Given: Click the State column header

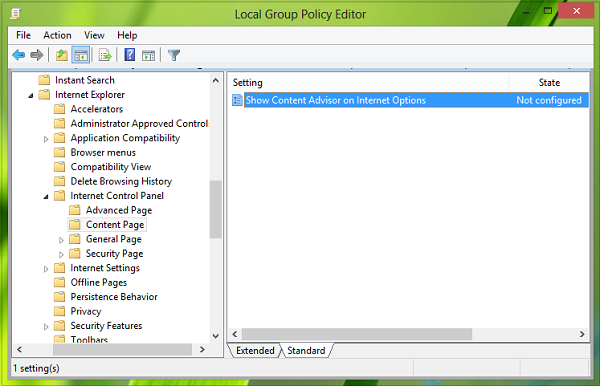Looking at the screenshot, I should coord(549,83).
